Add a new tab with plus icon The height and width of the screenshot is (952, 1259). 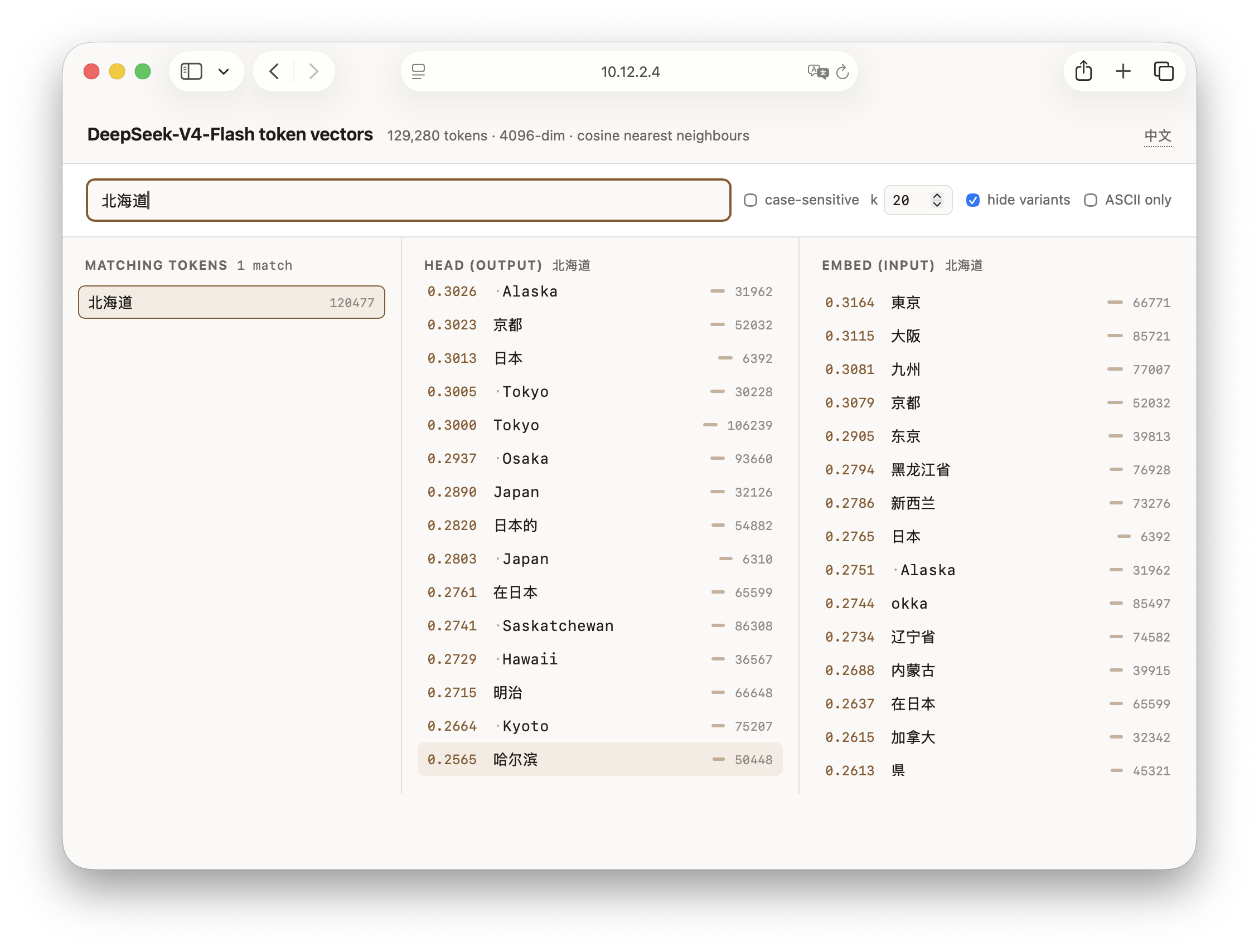1123,71
